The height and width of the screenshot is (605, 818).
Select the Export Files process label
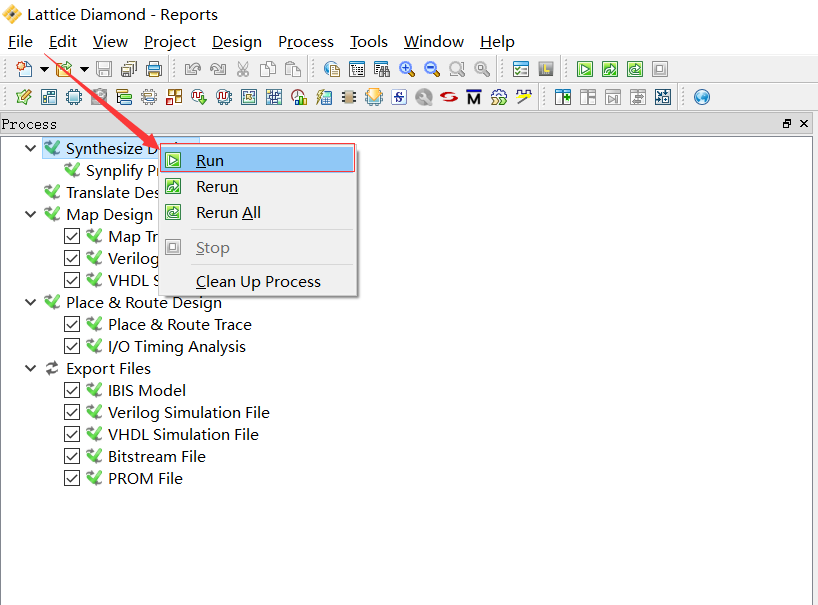pyautogui.click(x=109, y=368)
